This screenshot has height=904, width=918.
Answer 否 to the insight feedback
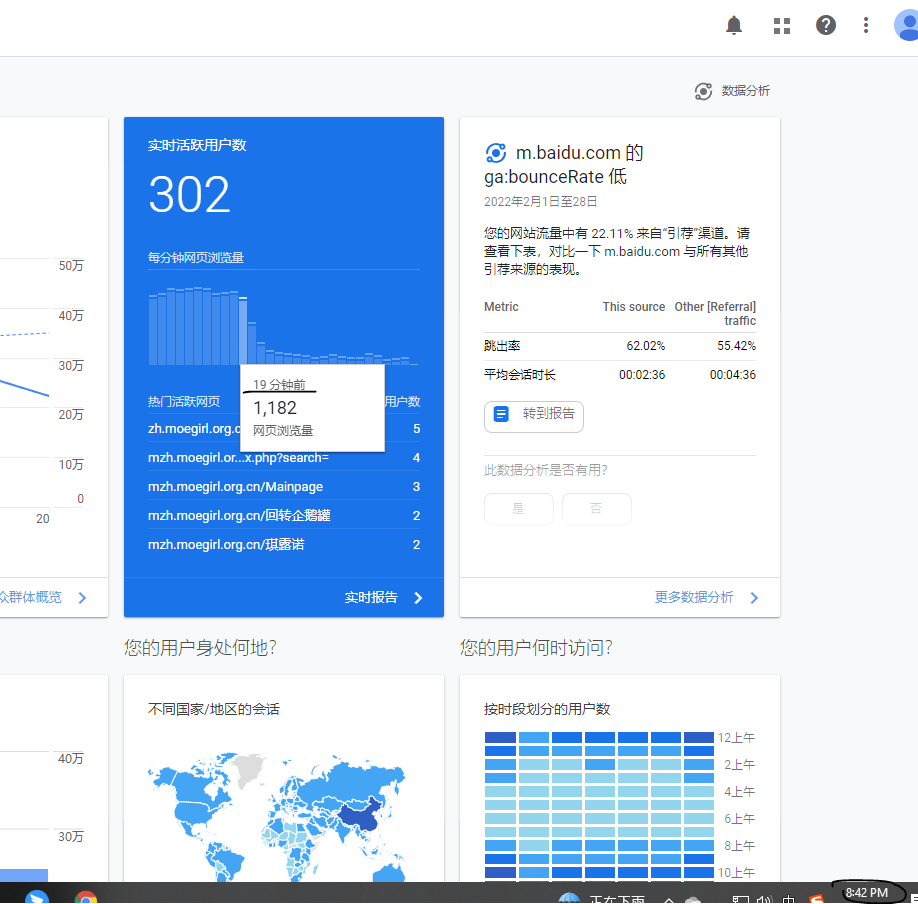596,508
